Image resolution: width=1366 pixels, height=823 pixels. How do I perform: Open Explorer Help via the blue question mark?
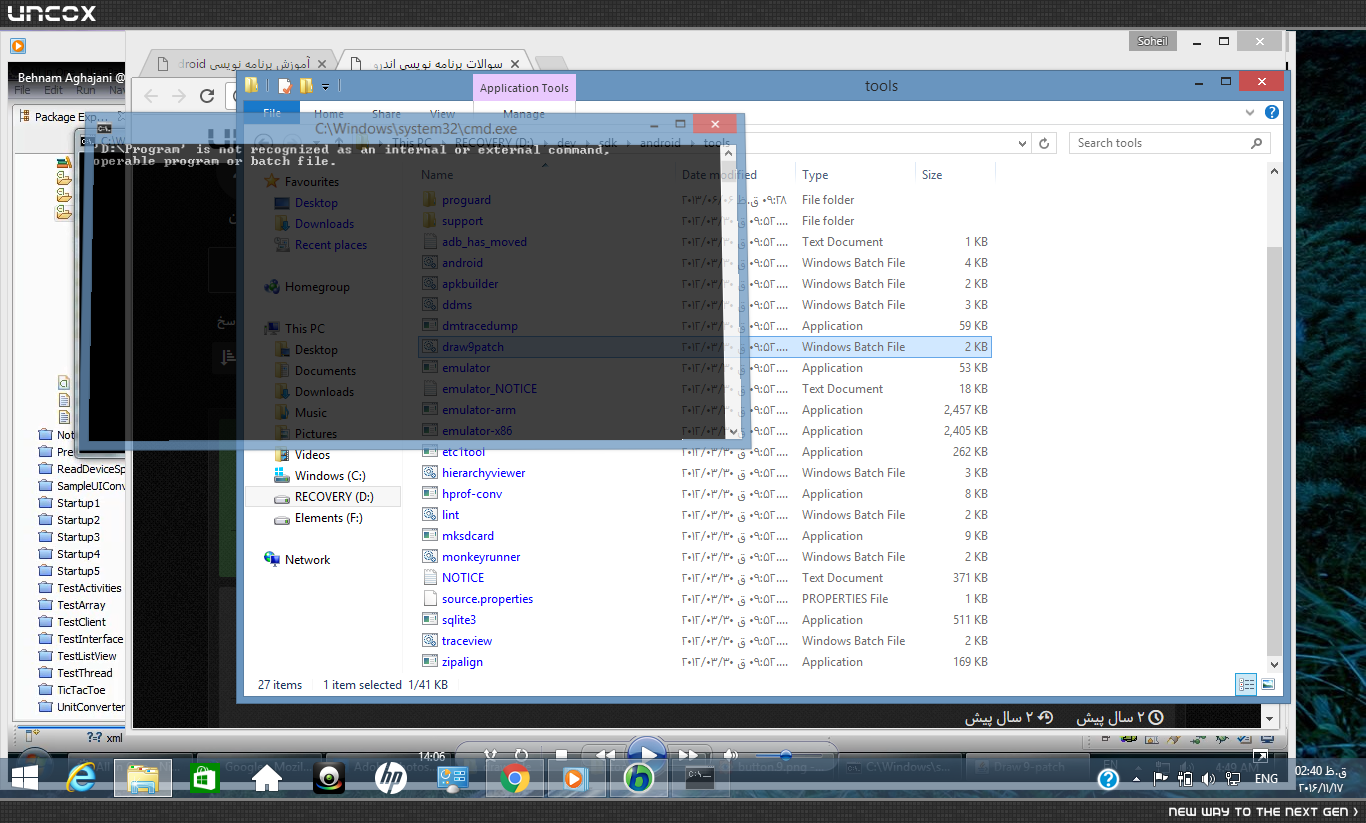click(x=1272, y=113)
